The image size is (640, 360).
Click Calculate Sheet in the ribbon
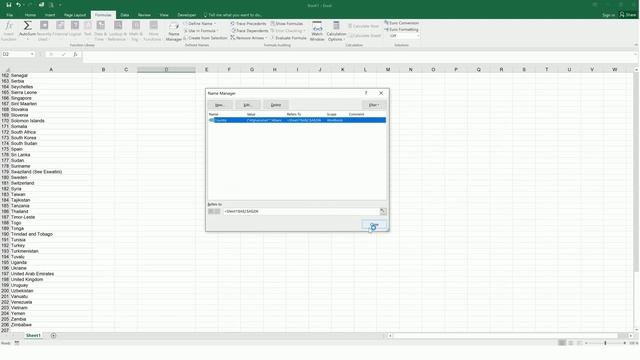(x=364, y=36)
